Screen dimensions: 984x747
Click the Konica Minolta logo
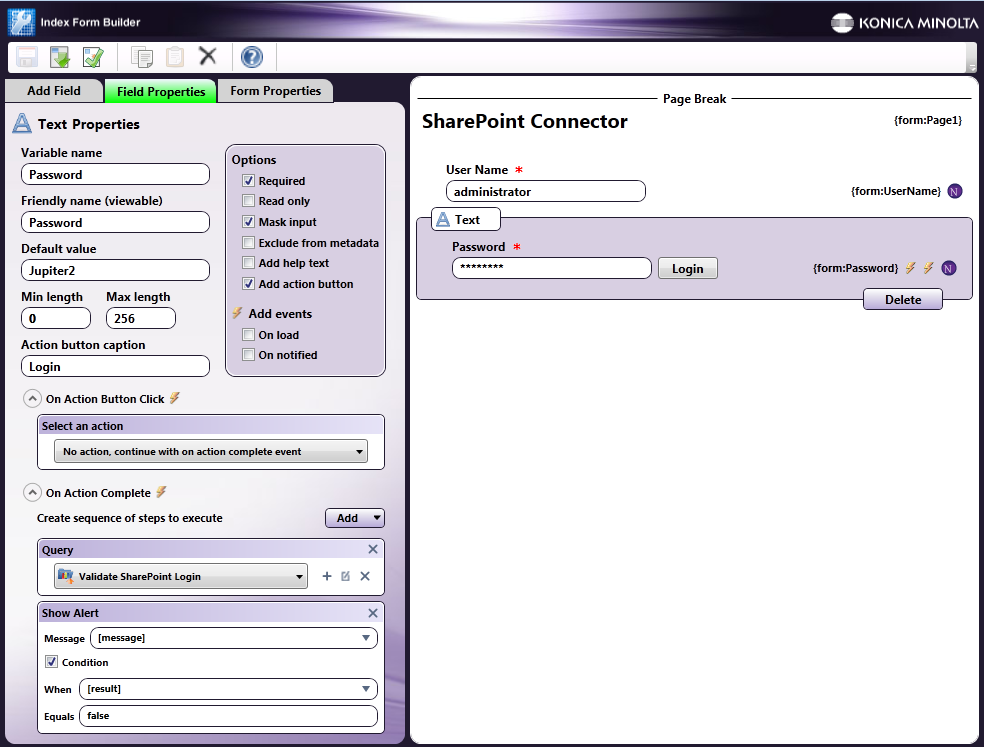pos(904,23)
